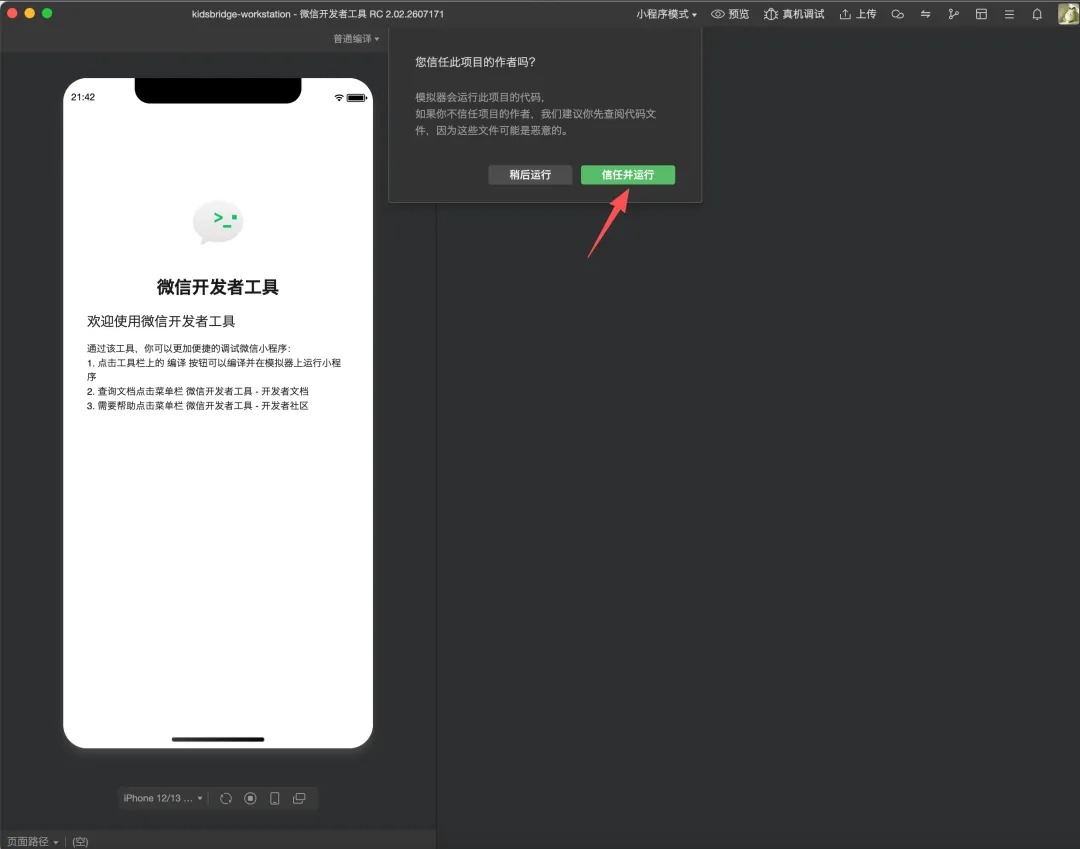Click the macOS yellow minimize window button
Image resolution: width=1080 pixels, height=849 pixels.
pyautogui.click(x=30, y=13)
